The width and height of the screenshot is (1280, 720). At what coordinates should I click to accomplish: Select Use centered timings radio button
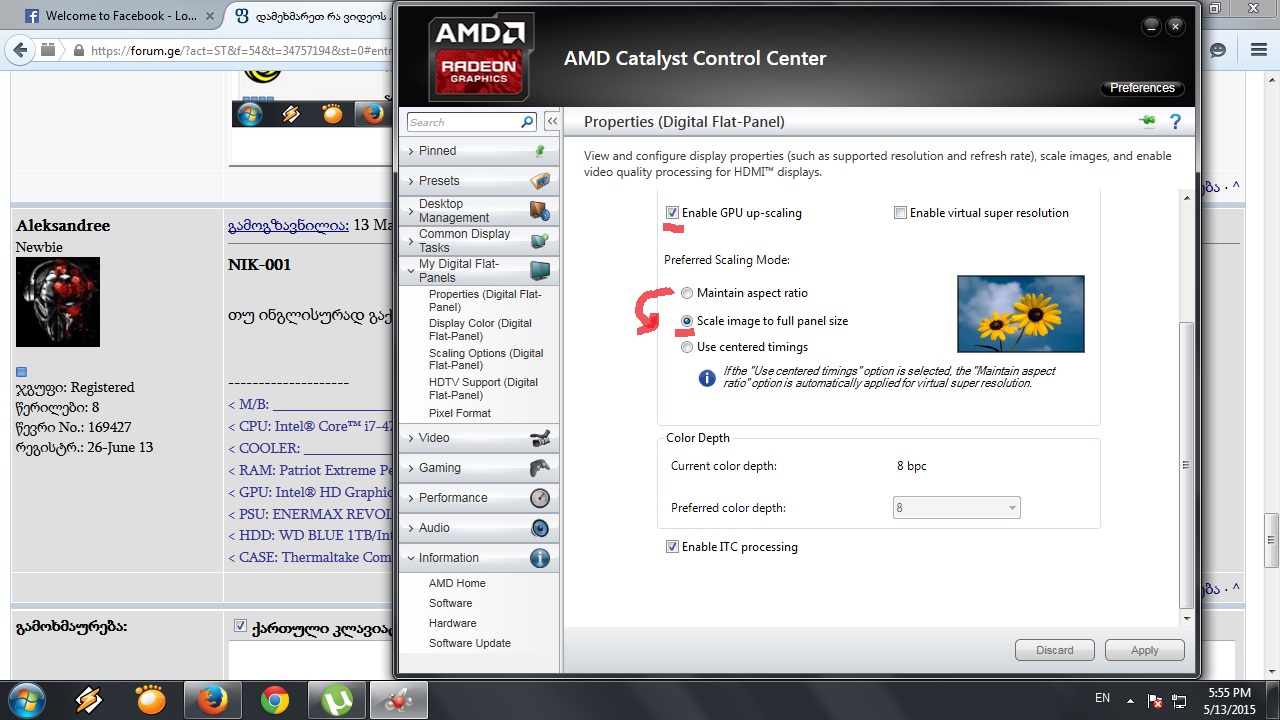tap(686, 347)
